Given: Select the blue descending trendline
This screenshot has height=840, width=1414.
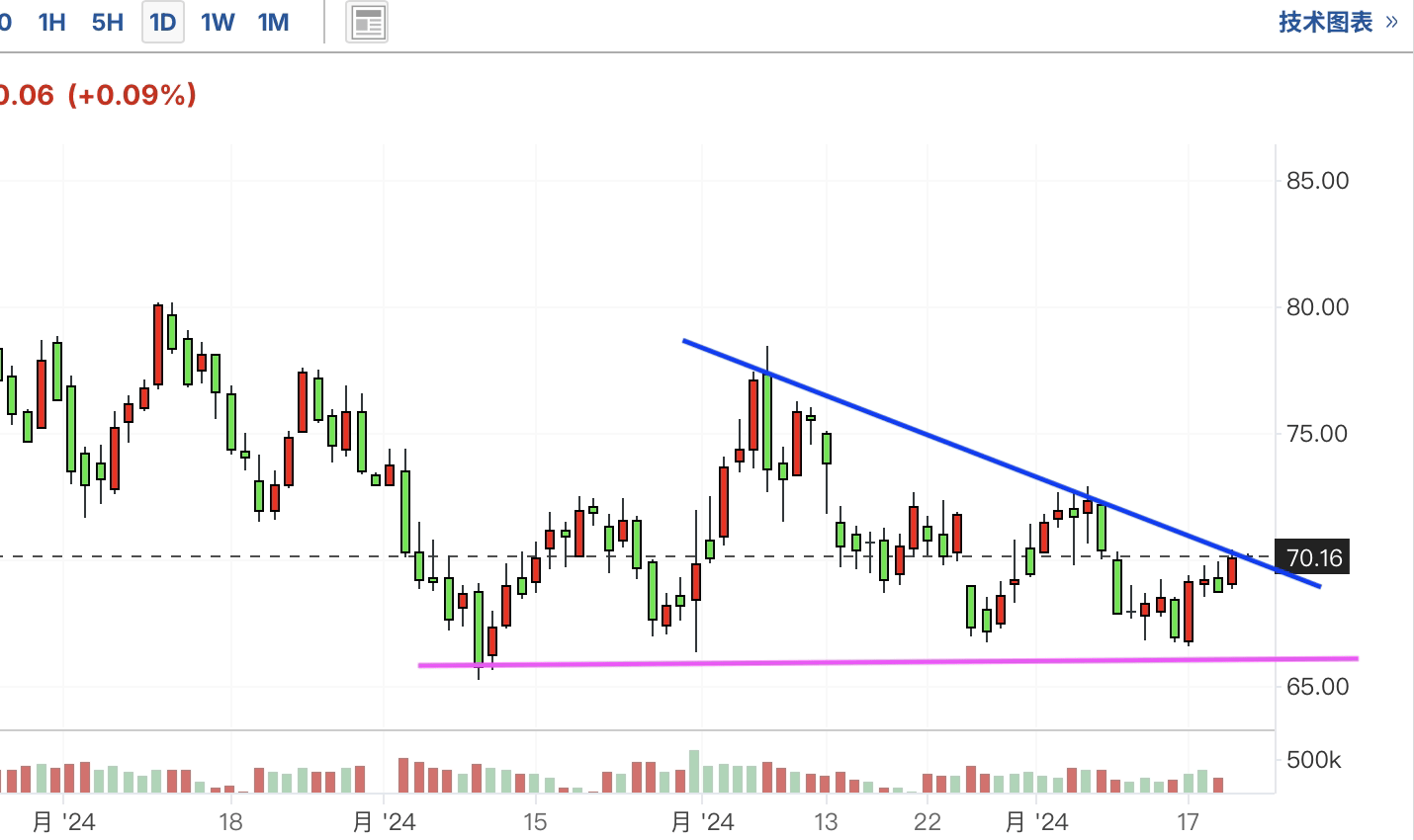Looking at the screenshot, I should 1001,463.
